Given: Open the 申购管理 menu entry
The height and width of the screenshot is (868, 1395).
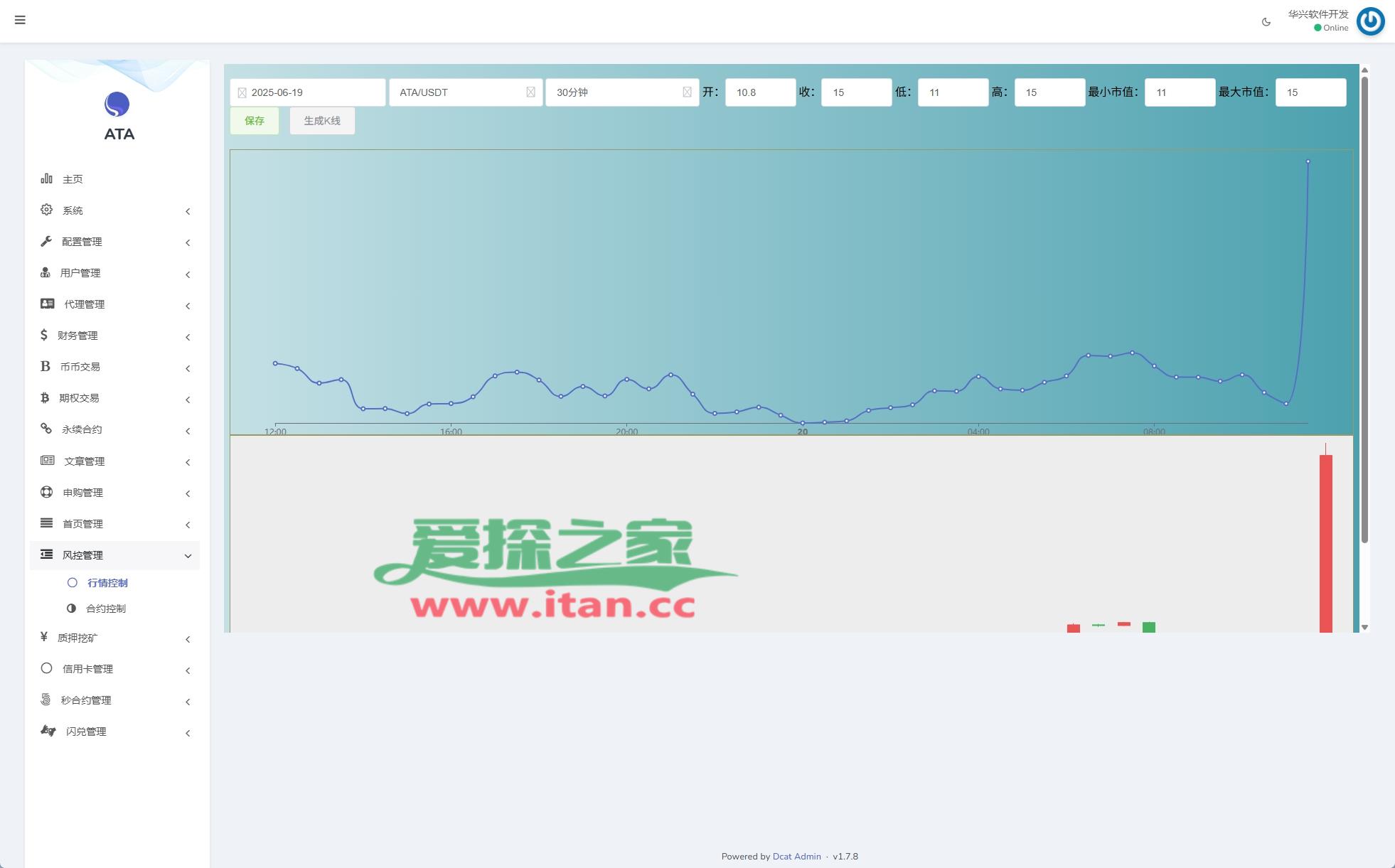Looking at the screenshot, I should (114, 492).
